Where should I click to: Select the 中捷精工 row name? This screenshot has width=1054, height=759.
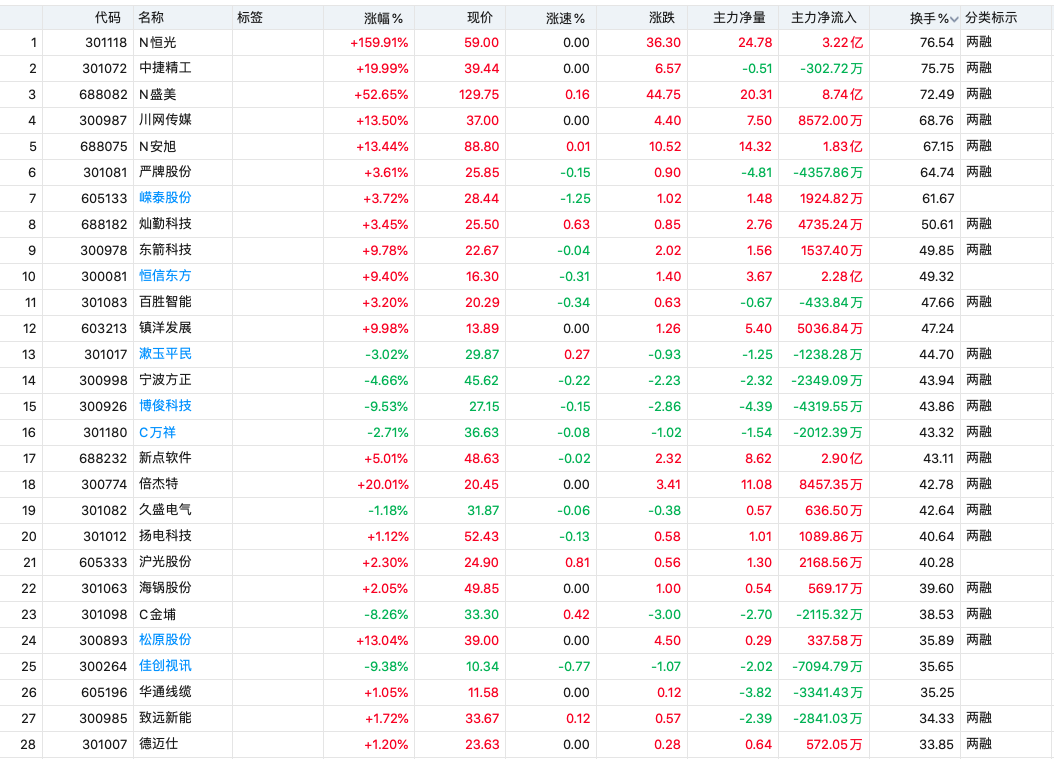(165, 68)
